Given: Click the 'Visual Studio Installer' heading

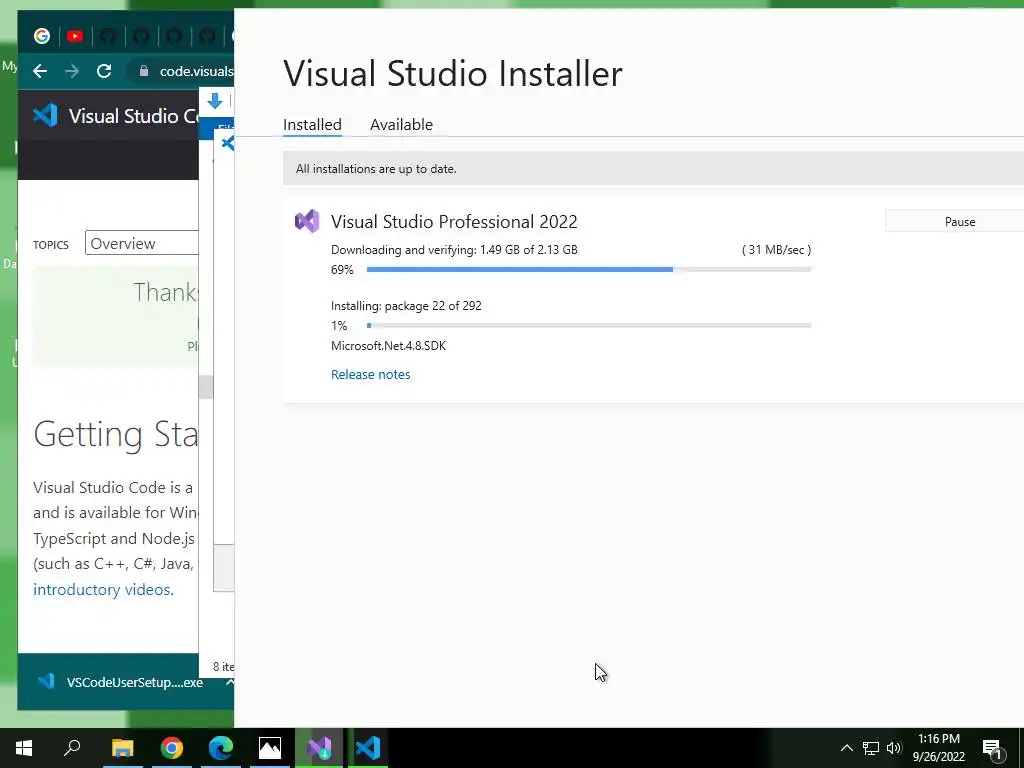Looking at the screenshot, I should (453, 72).
